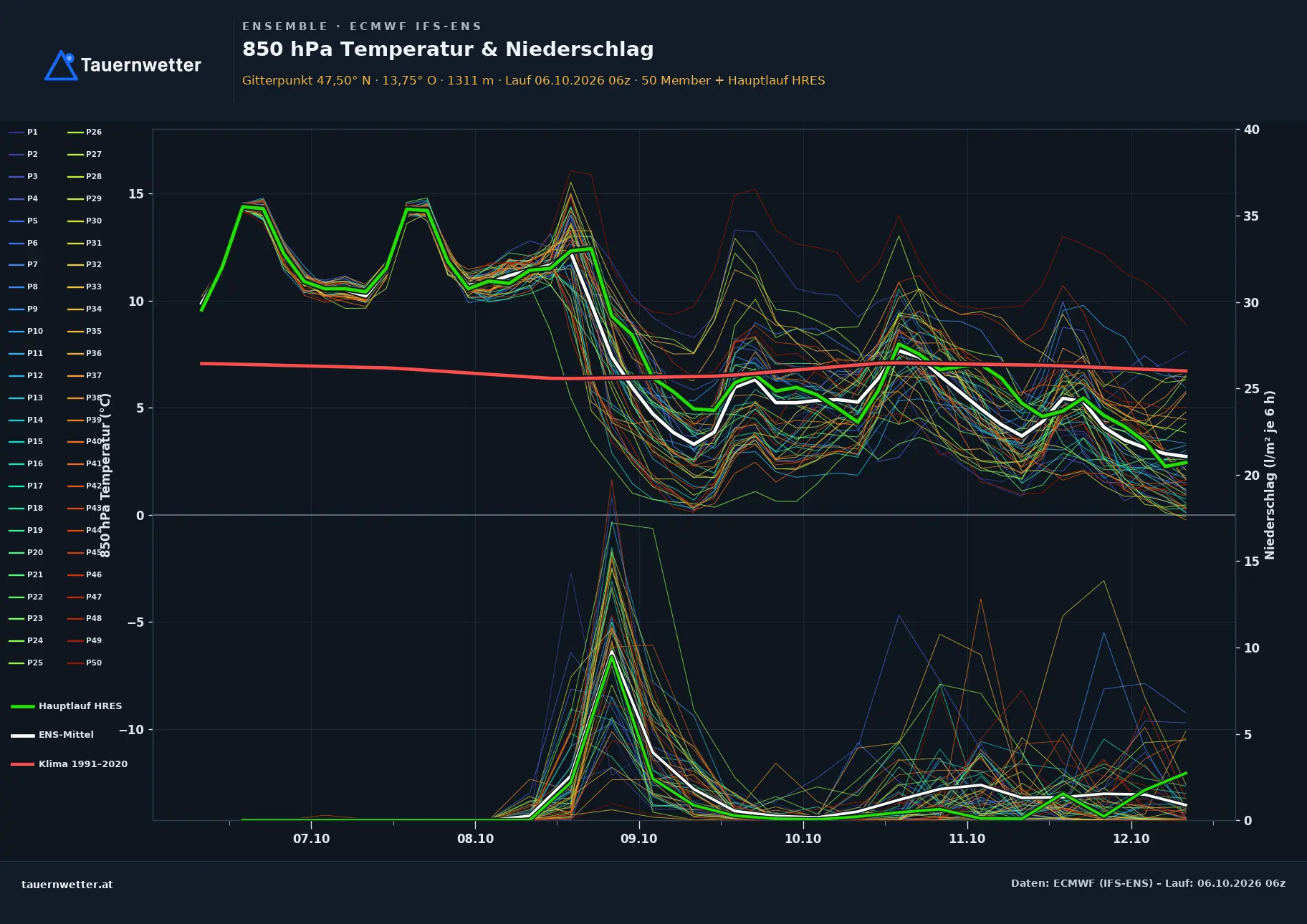Image resolution: width=1307 pixels, height=924 pixels.
Task: Select the P10 legend line swatch
Action: [16, 332]
